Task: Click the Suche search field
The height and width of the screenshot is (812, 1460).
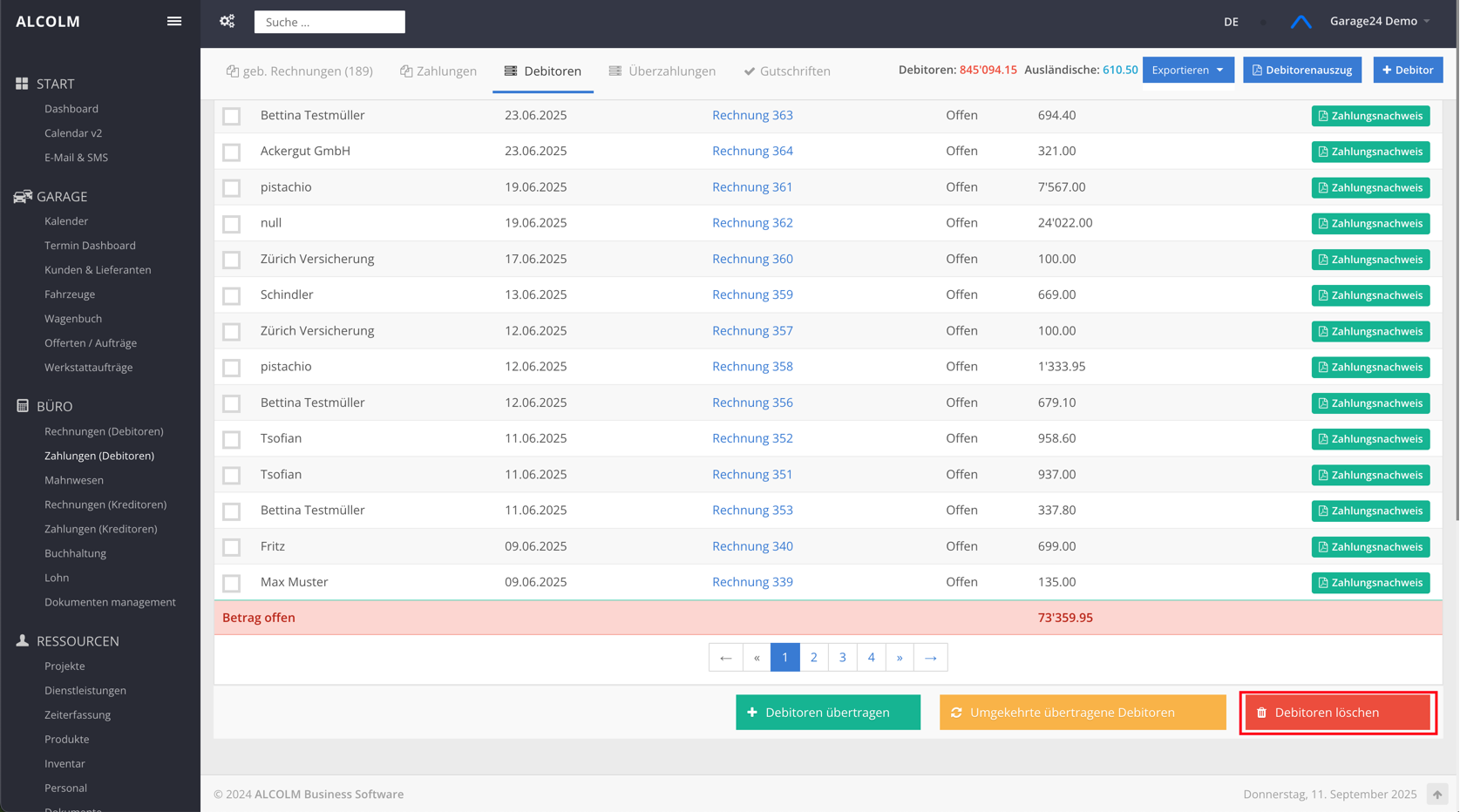Action: tap(329, 22)
